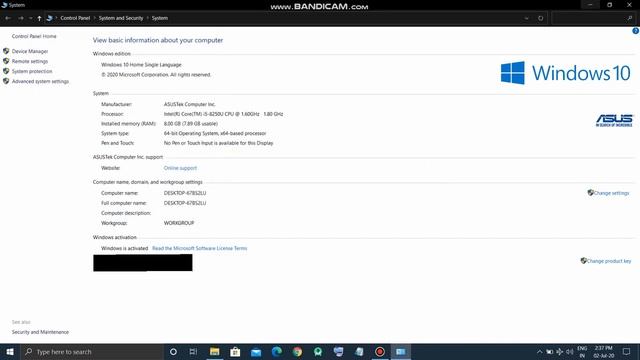640x360 pixels.
Task: Click System and Security breadcrumb
Action: [x=121, y=18]
